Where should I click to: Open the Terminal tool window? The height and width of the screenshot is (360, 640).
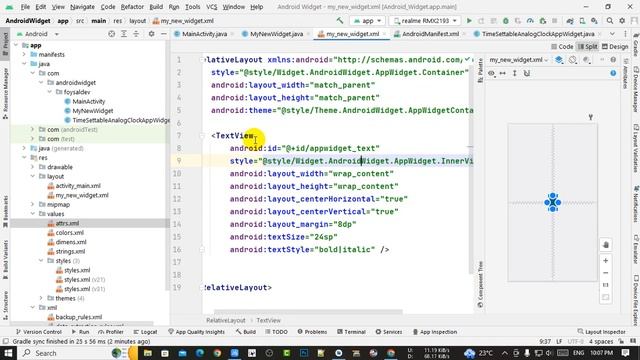(351, 332)
